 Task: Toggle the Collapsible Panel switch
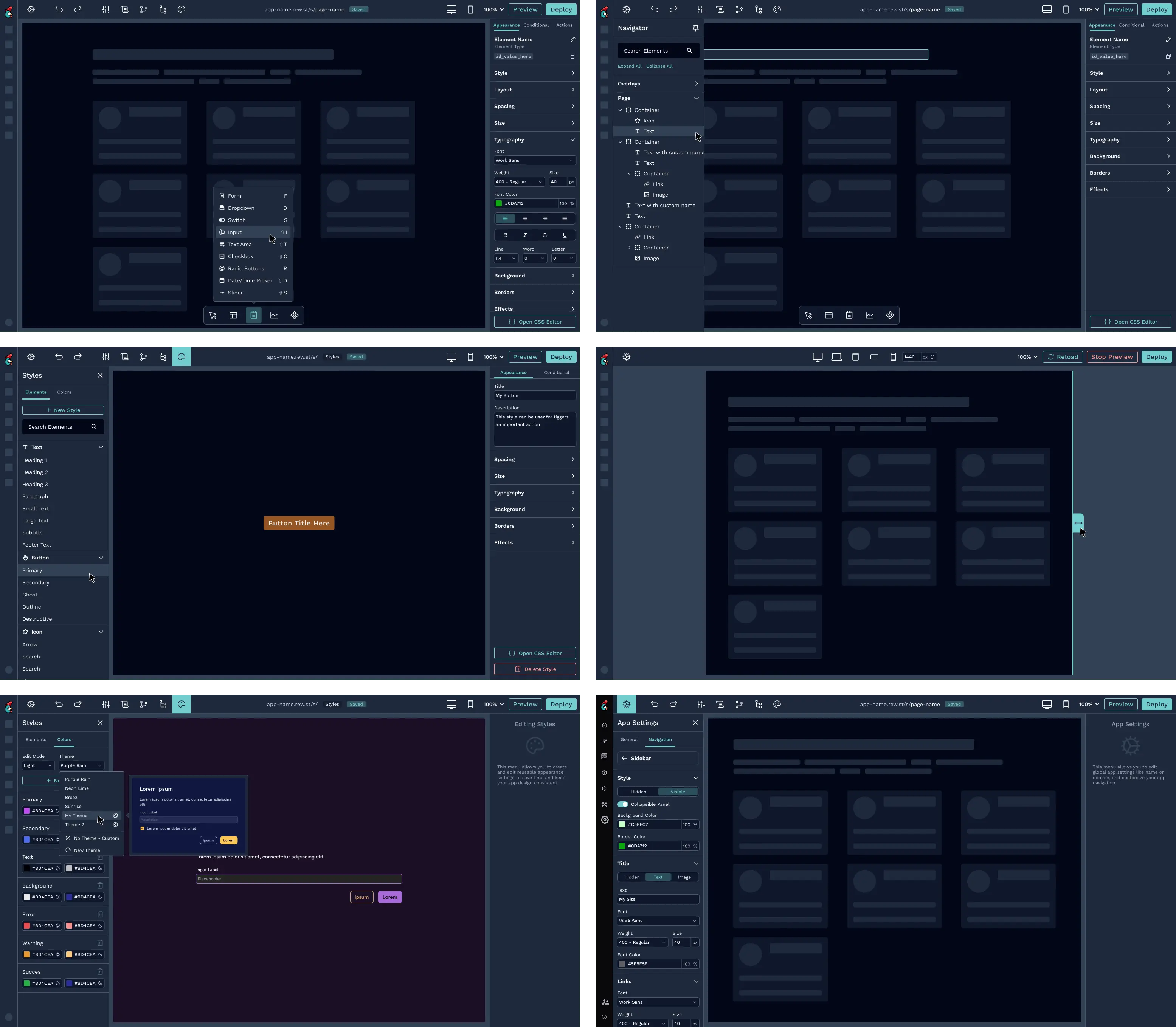[x=623, y=804]
